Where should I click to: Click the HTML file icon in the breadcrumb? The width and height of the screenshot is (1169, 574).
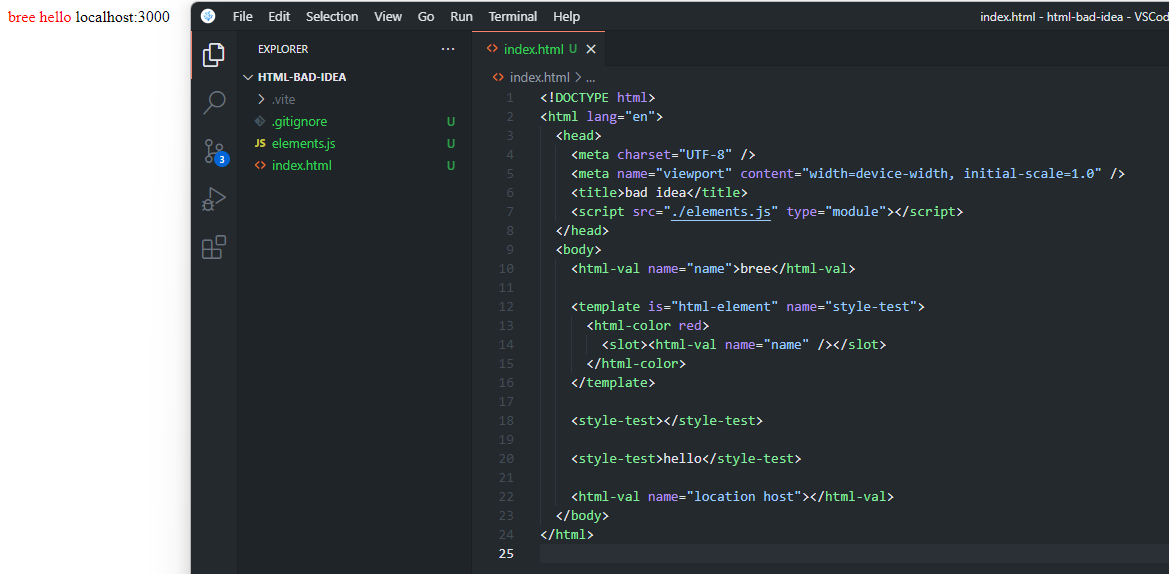498,78
